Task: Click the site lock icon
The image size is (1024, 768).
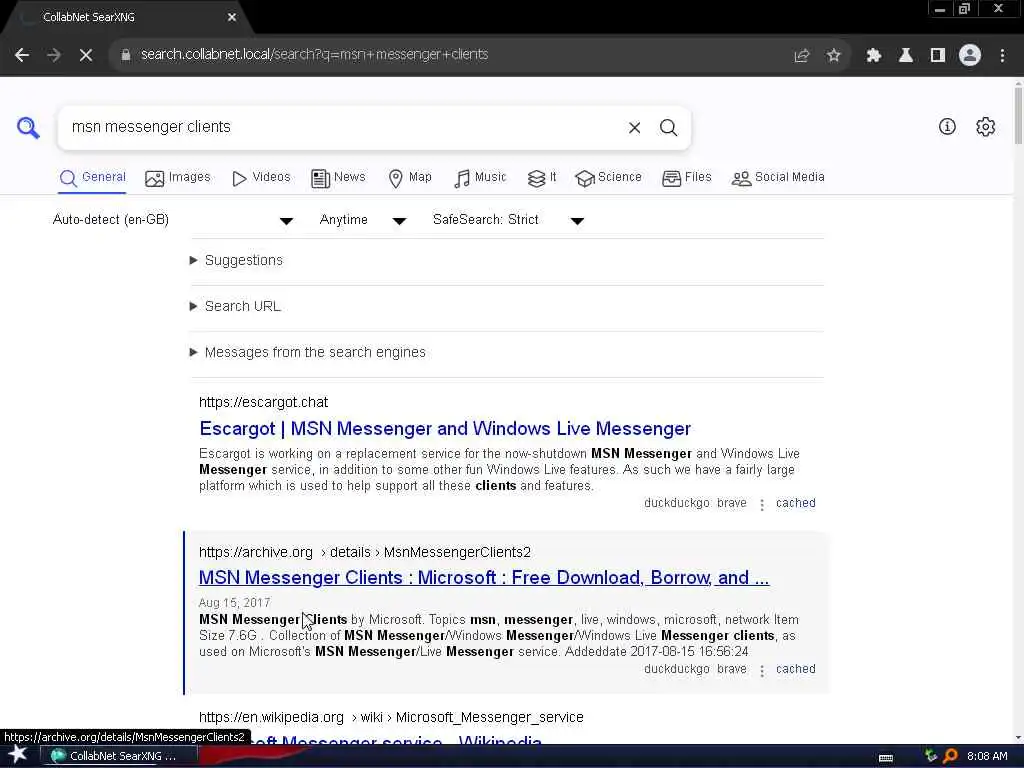Action: click(126, 55)
